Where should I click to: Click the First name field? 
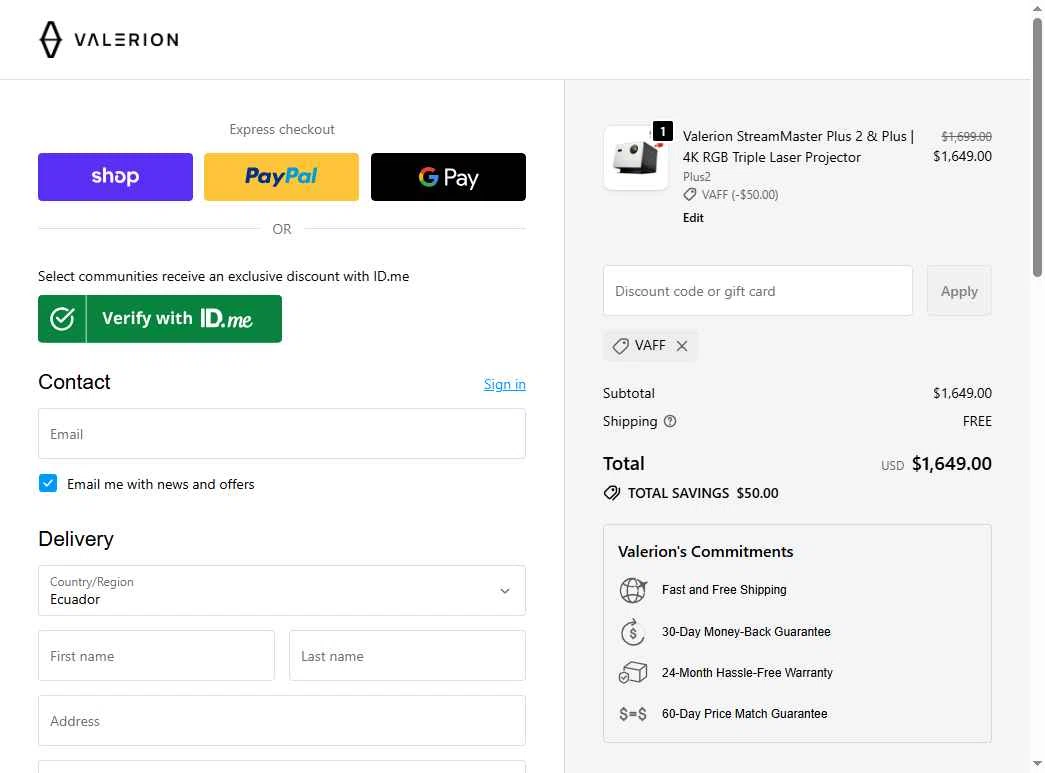click(157, 656)
